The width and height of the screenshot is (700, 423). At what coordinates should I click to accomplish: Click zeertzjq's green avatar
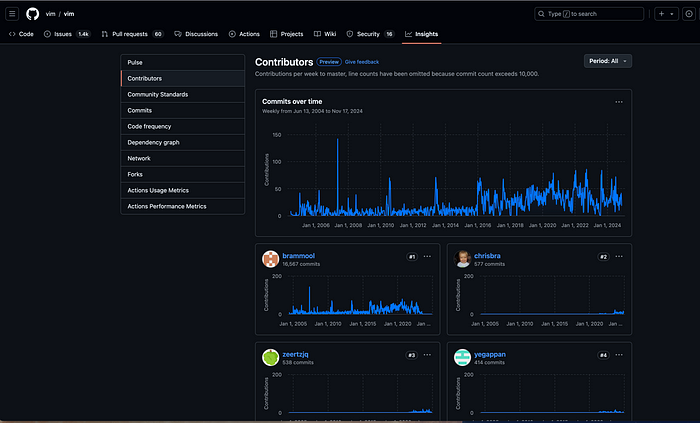[x=270, y=357]
